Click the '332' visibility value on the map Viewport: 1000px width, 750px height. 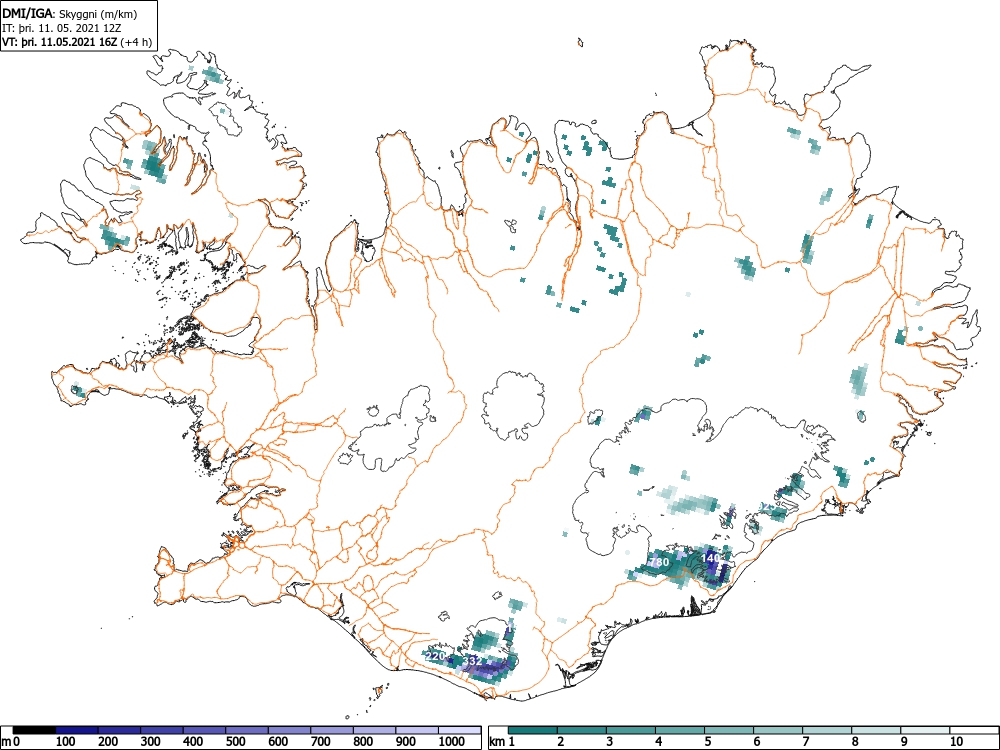[473, 661]
